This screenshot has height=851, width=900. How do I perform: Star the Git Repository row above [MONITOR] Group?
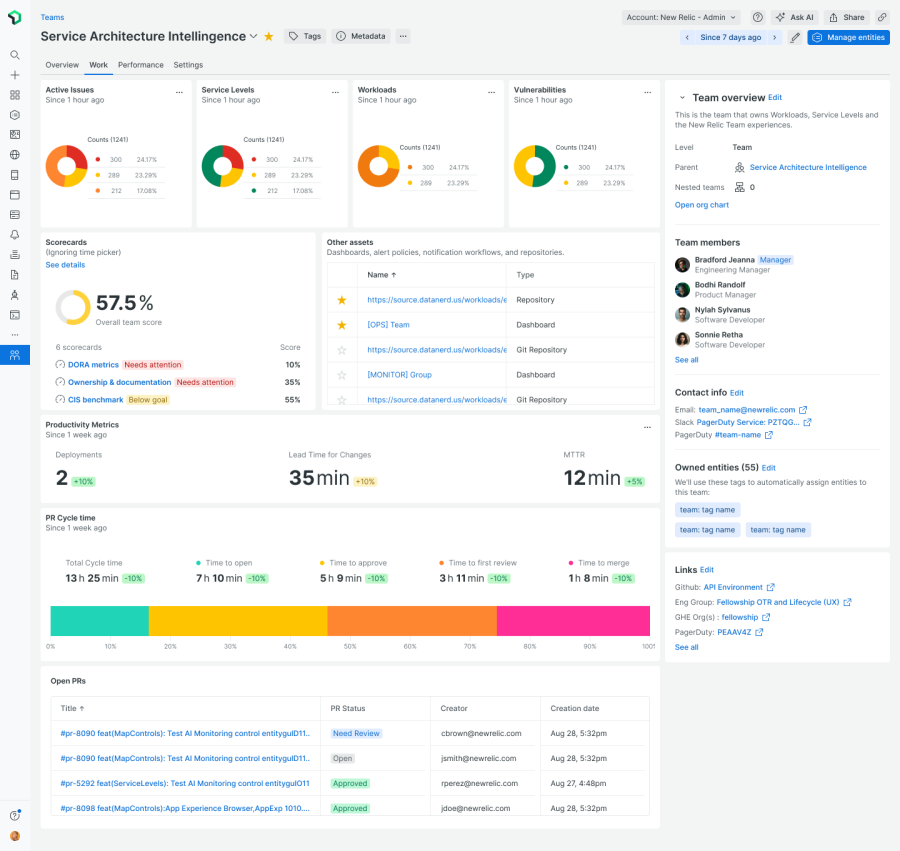[x=342, y=350]
